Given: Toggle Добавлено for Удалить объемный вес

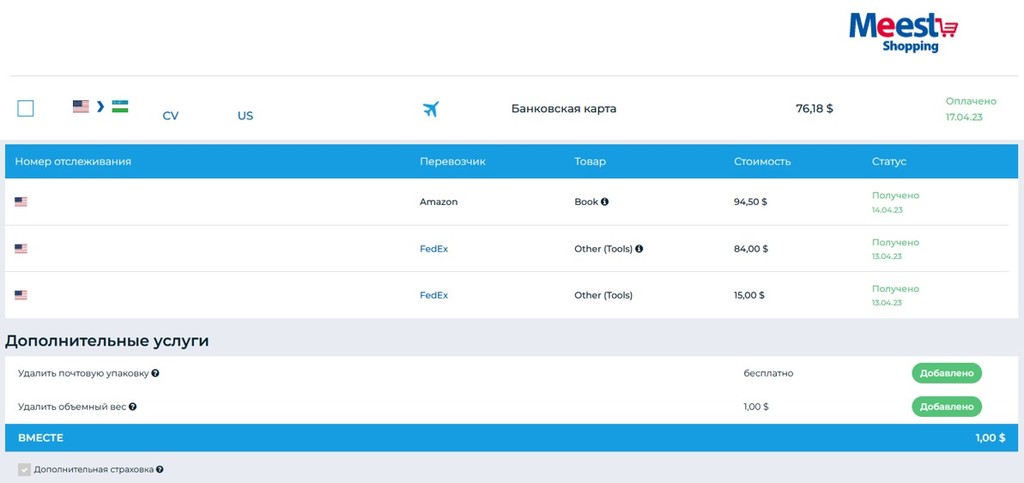Looking at the screenshot, I should pyautogui.click(x=946, y=407).
